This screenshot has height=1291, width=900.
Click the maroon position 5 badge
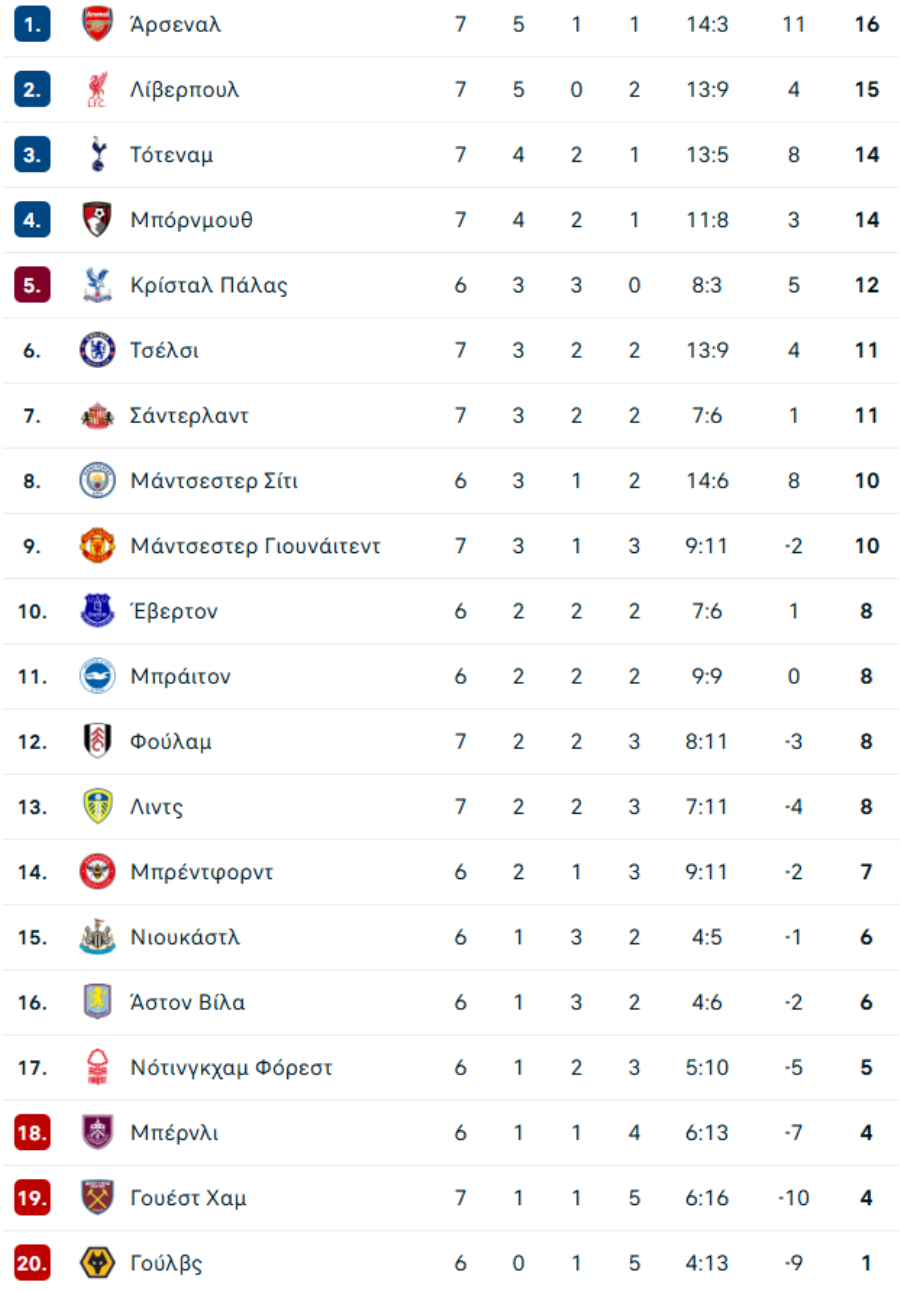(32, 286)
